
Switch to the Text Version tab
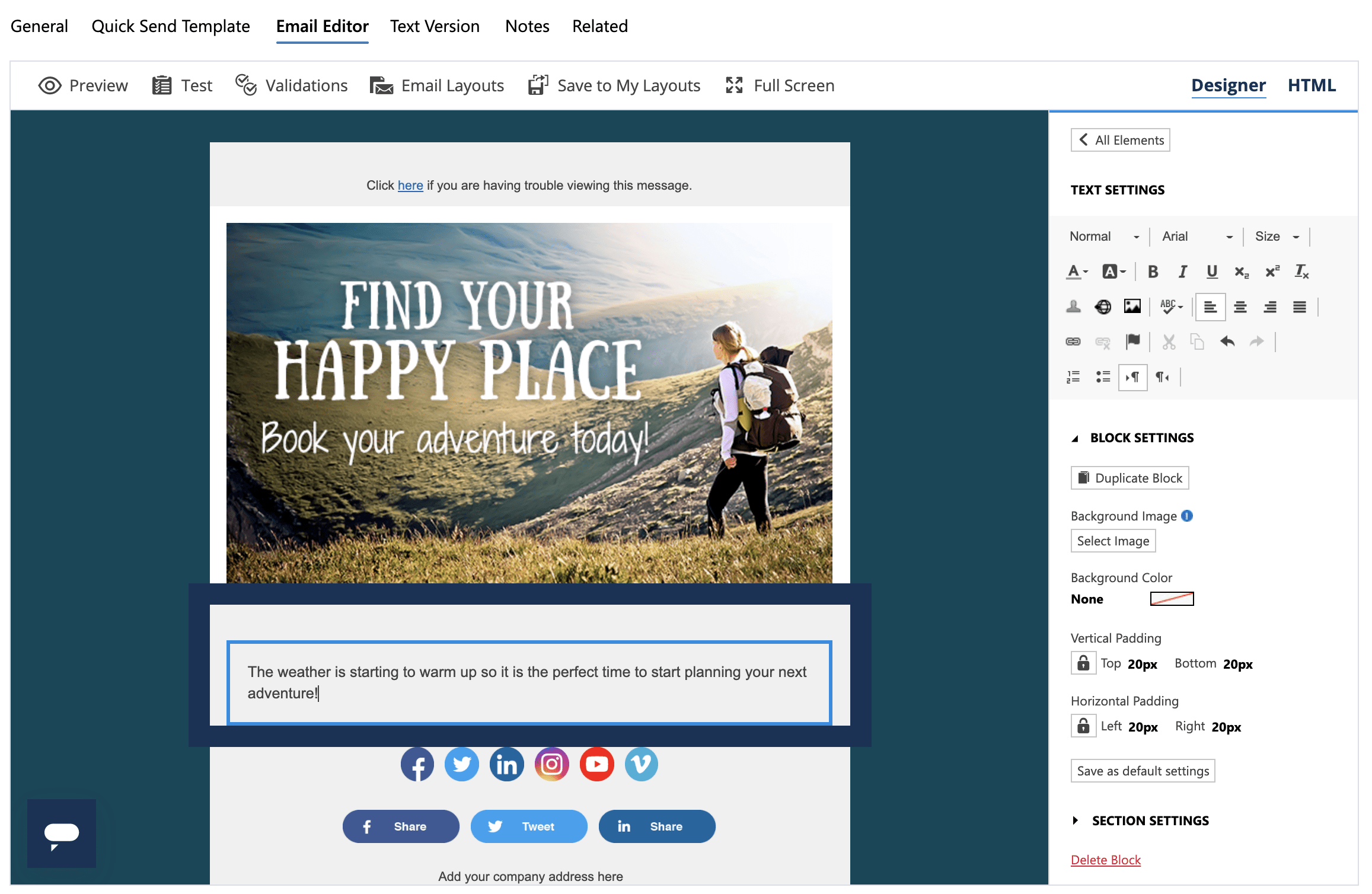(435, 26)
